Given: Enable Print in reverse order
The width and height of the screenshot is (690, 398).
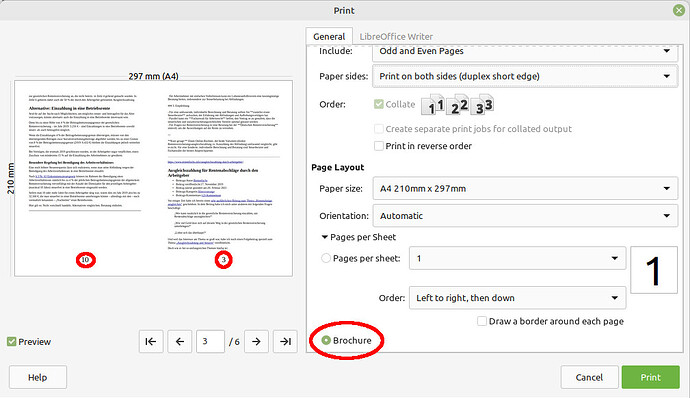Looking at the screenshot, I should 378,146.
